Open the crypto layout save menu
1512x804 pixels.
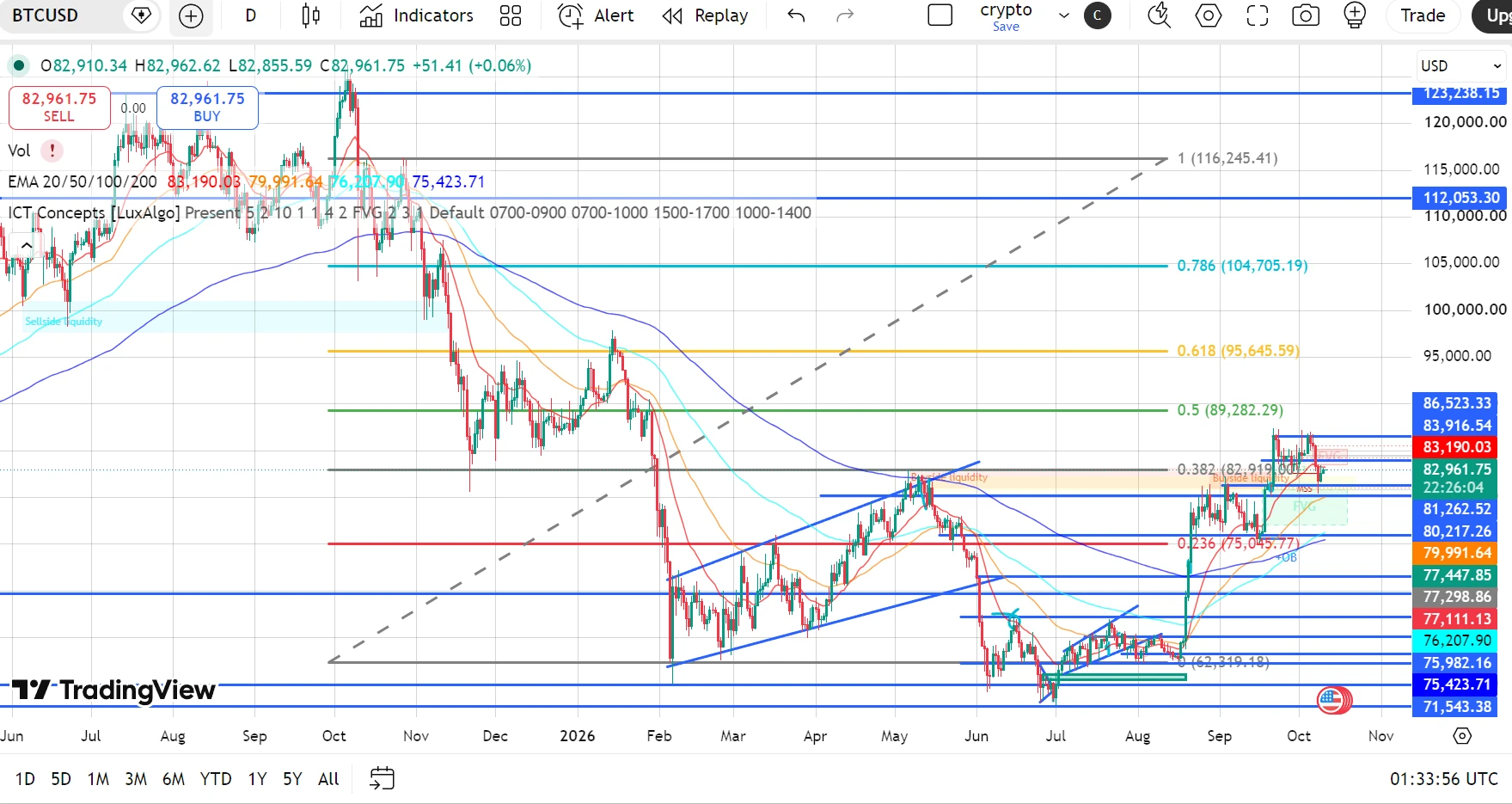coord(1064,15)
